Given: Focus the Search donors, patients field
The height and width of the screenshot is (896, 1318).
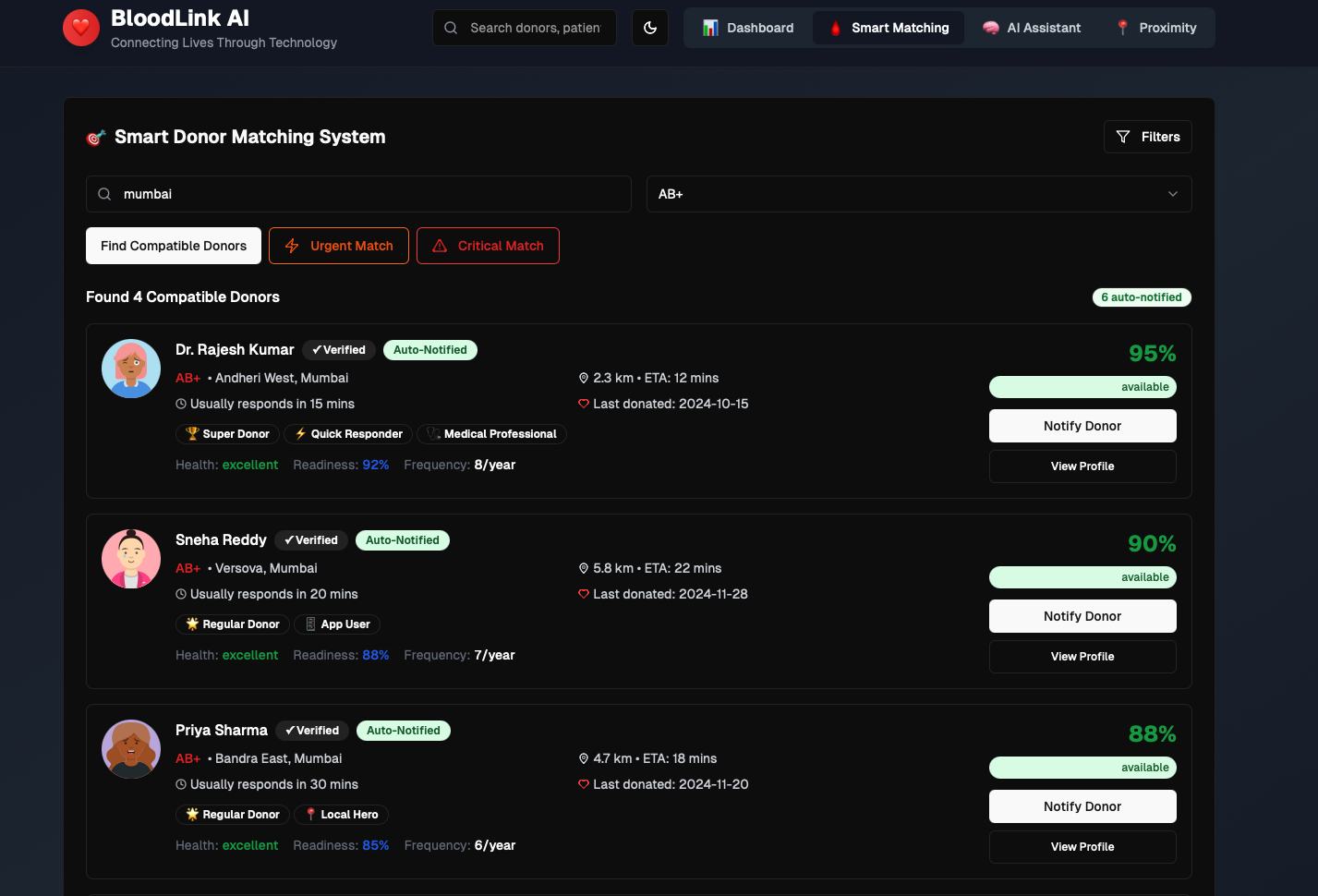Looking at the screenshot, I should (525, 28).
